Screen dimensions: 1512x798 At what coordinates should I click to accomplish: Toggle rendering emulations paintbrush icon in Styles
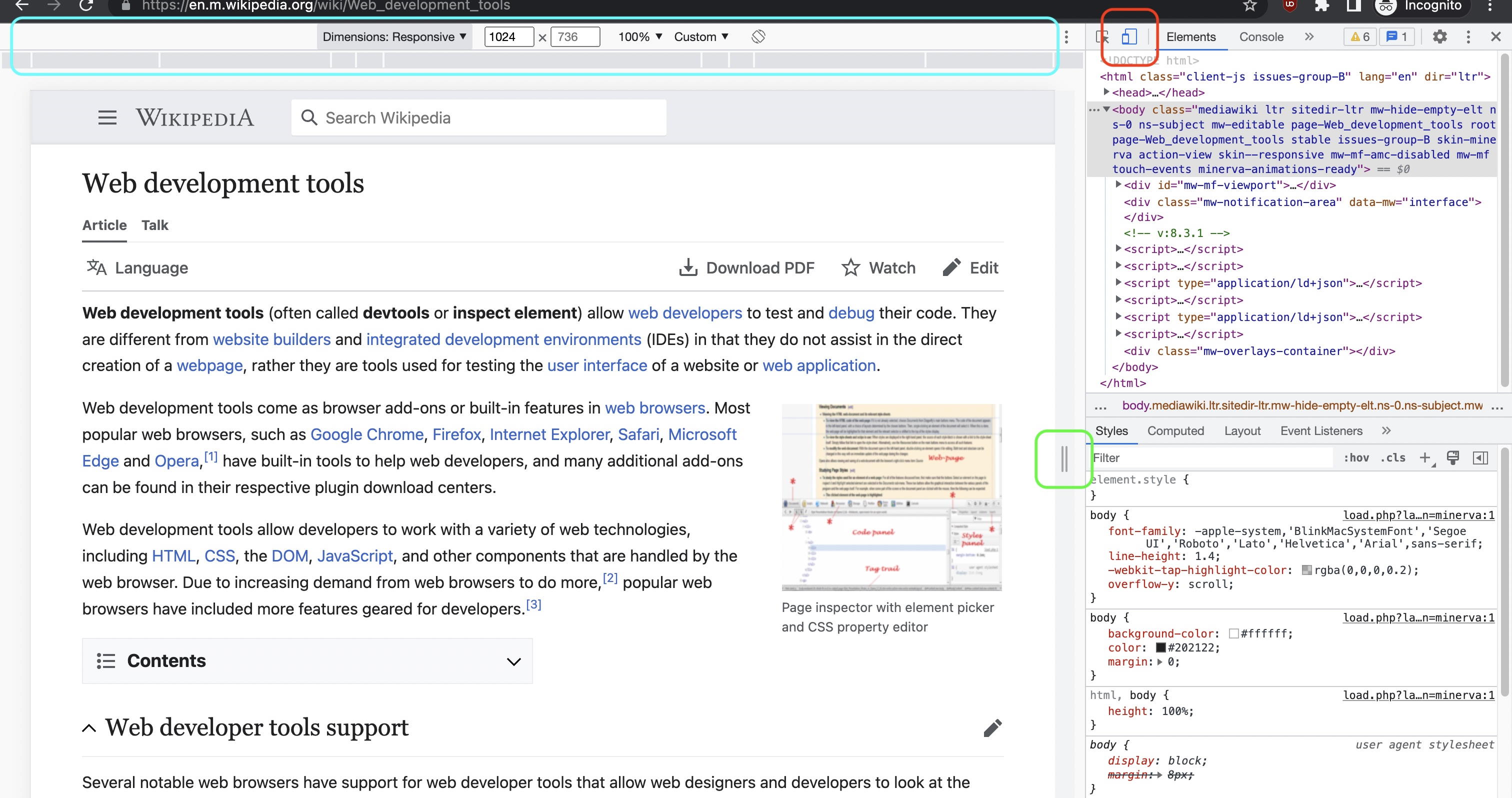pyautogui.click(x=1453, y=457)
